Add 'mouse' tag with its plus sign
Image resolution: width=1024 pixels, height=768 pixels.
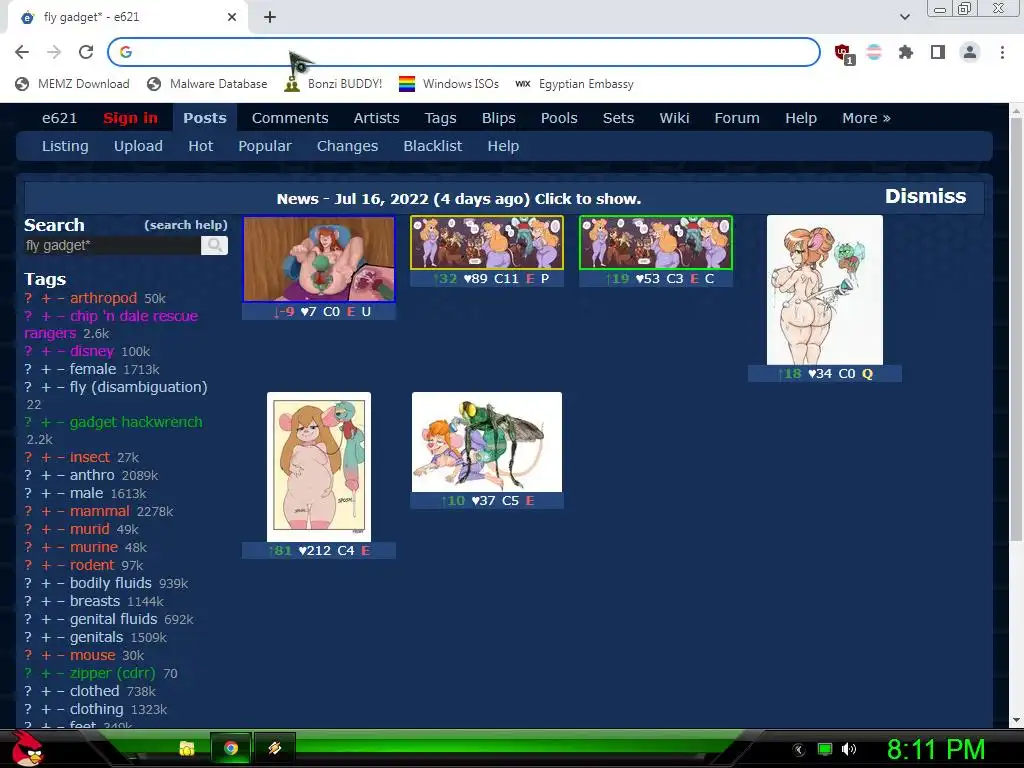click(46, 655)
